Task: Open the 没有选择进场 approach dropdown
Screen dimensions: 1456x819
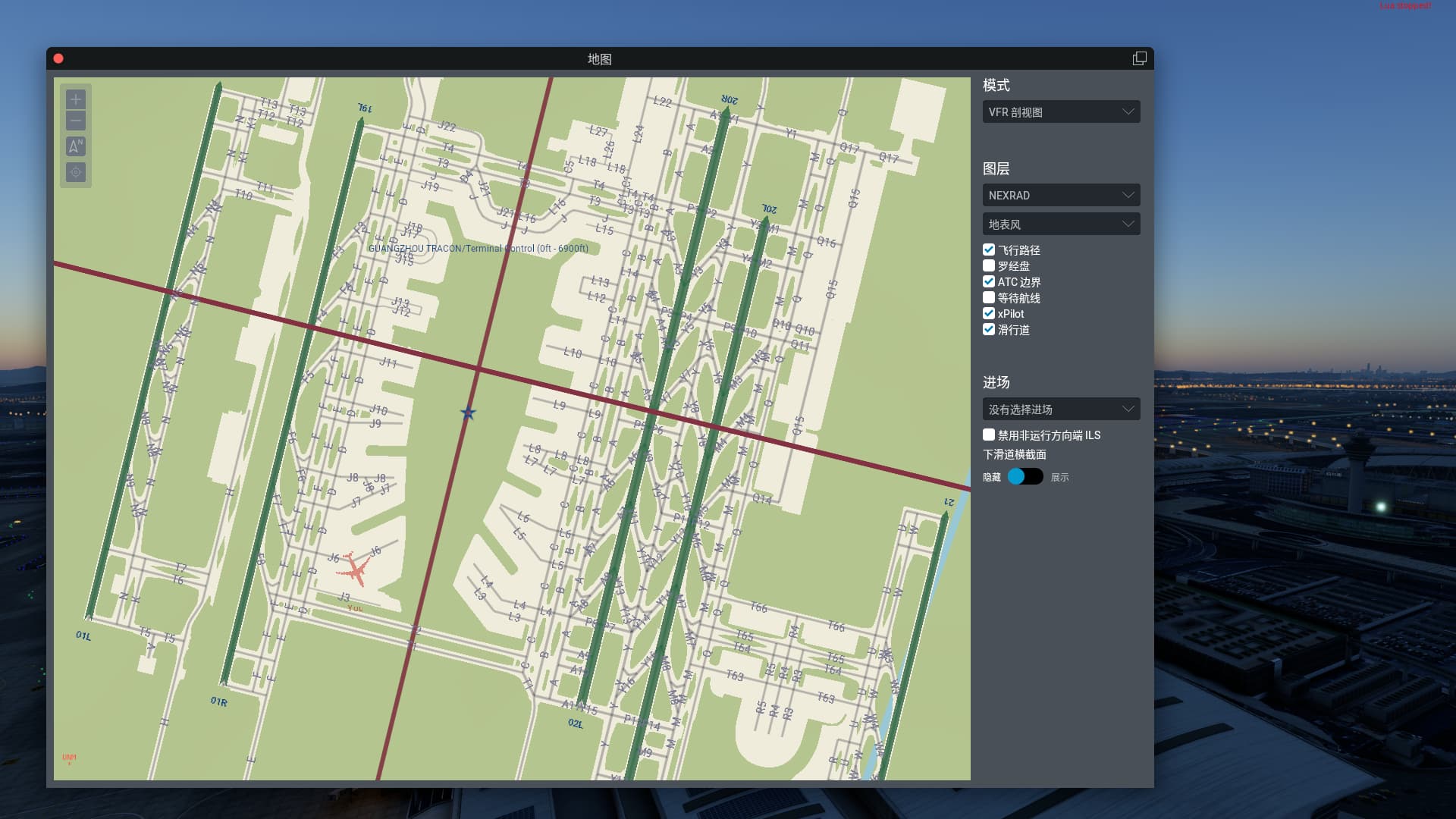Action: coord(1061,409)
